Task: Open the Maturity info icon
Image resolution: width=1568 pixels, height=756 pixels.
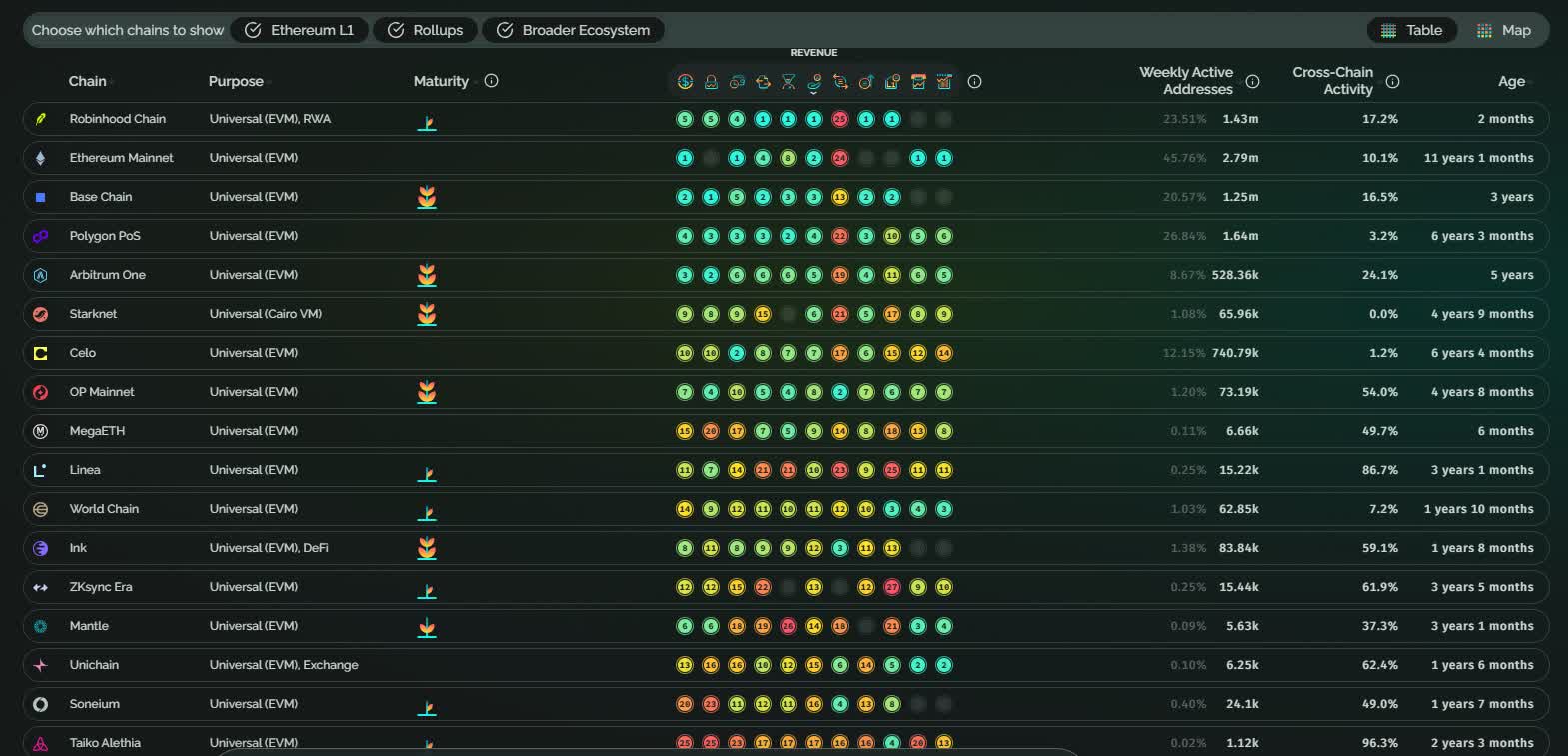Action: pyautogui.click(x=491, y=81)
